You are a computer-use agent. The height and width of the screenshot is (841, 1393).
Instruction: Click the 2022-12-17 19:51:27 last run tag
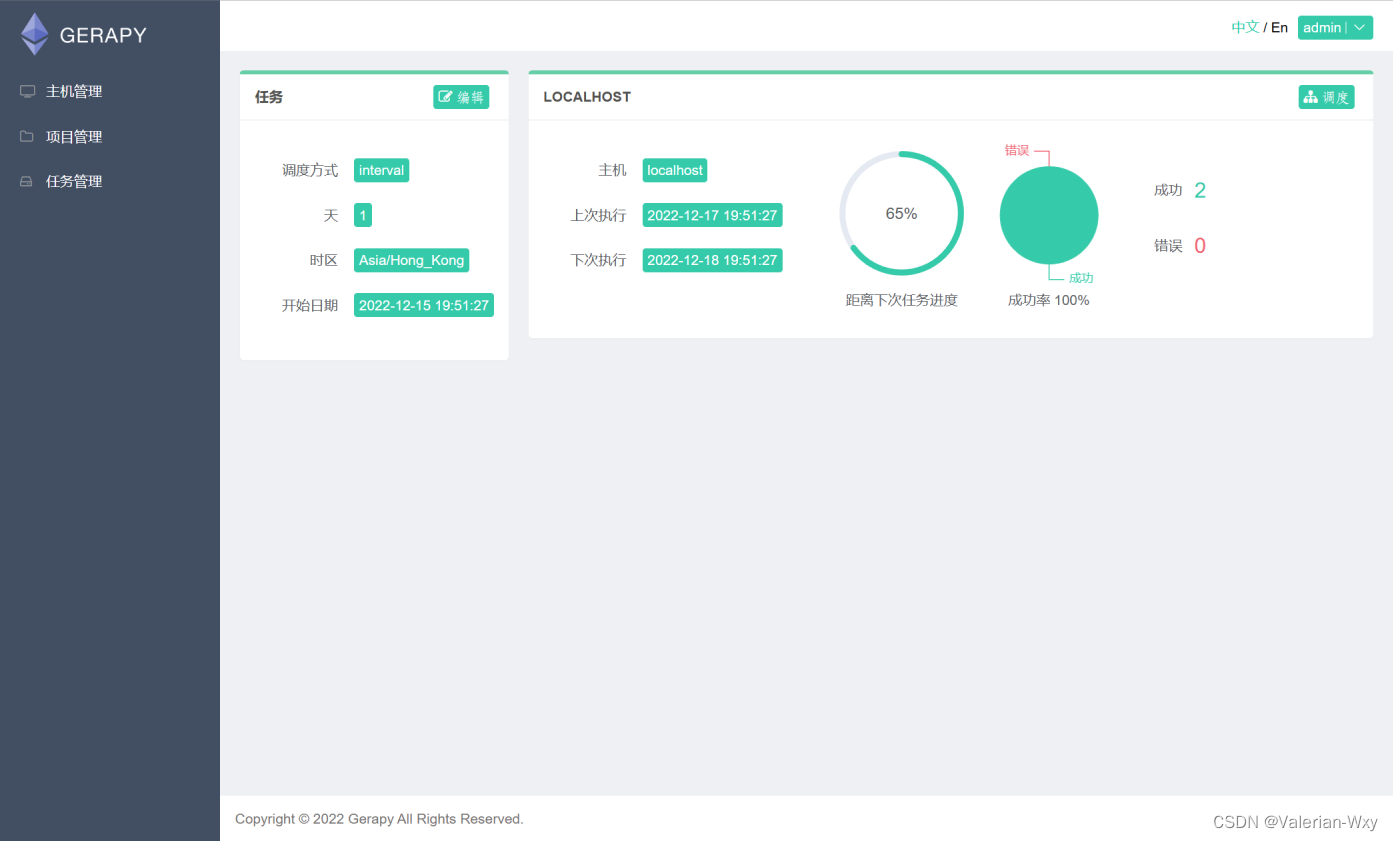click(712, 215)
